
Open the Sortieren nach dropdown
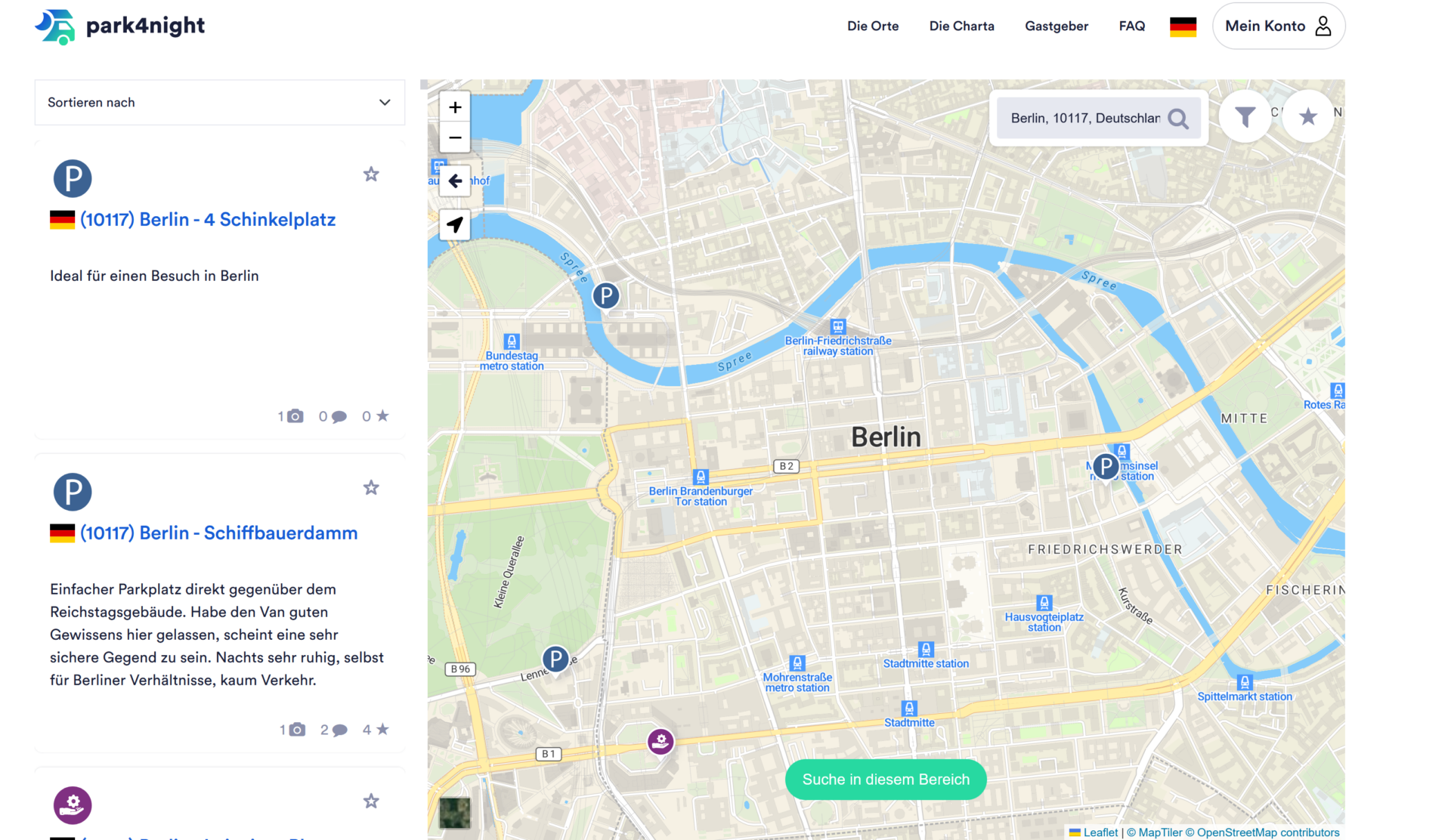tap(219, 103)
